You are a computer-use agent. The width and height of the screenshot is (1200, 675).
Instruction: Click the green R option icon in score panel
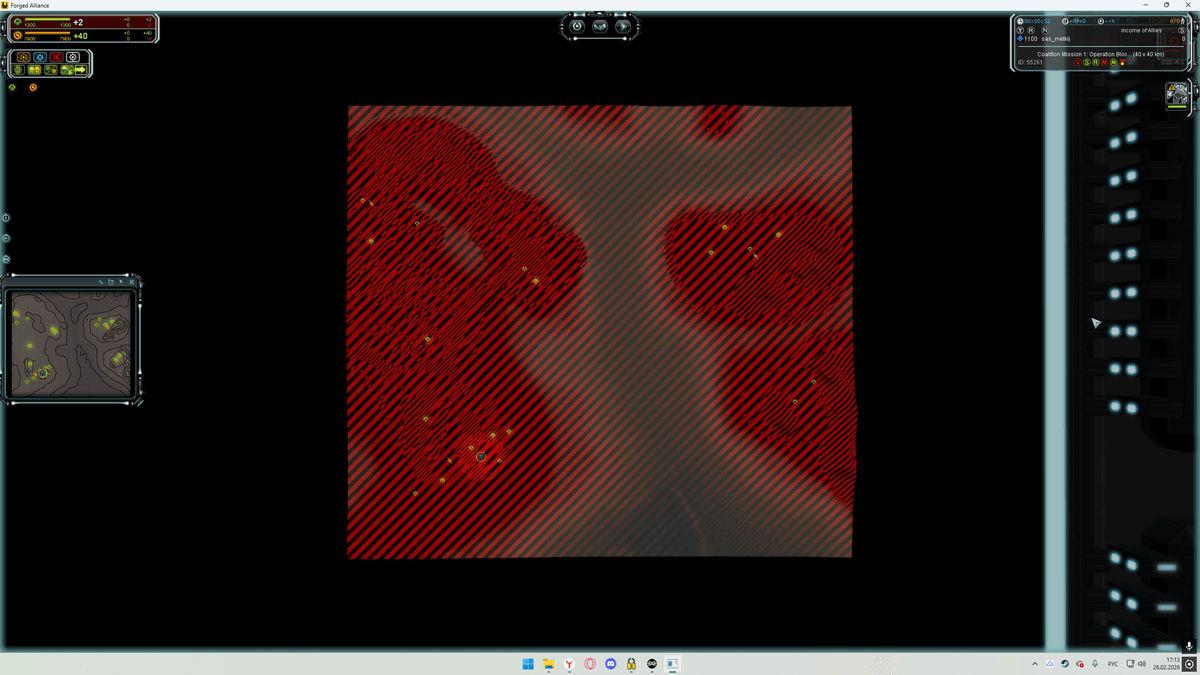[1096, 62]
